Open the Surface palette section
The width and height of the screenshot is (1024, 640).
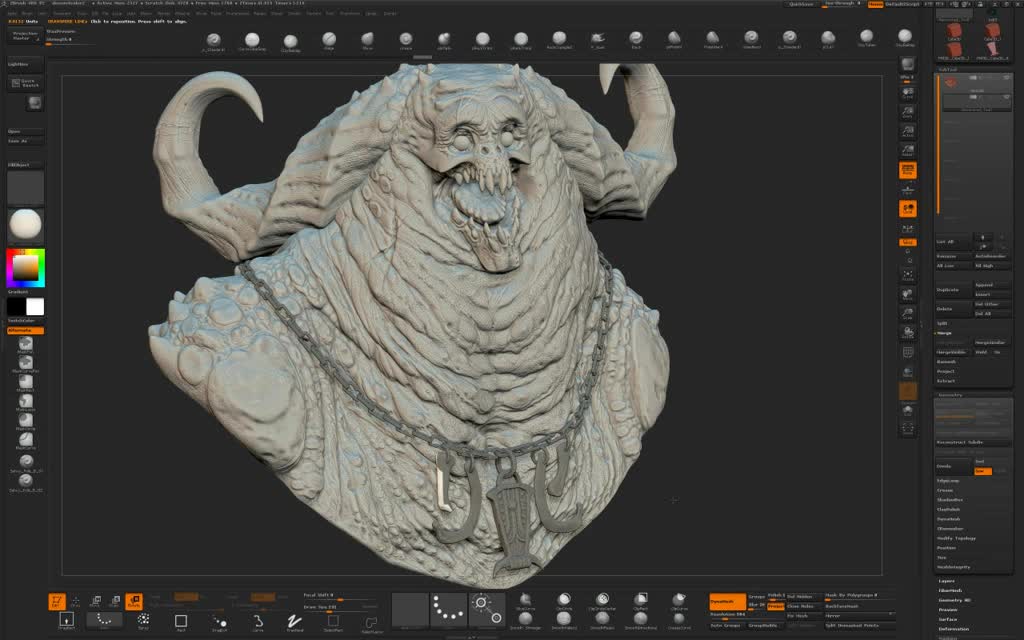point(948,619)
